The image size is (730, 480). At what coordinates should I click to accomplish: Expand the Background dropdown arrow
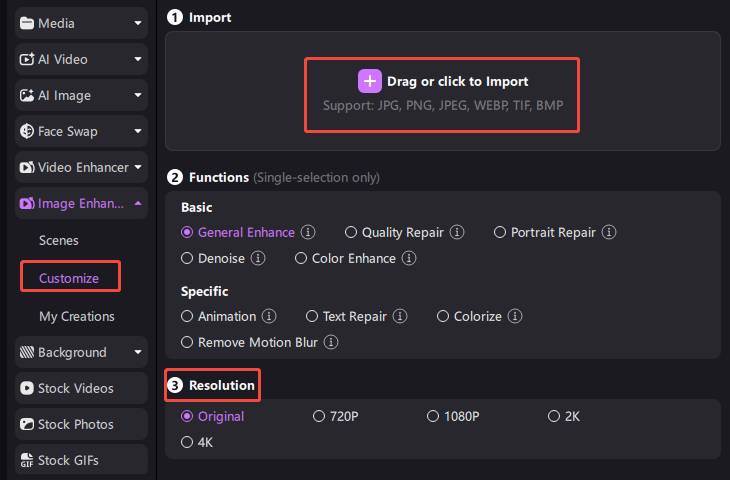(138, 352)
